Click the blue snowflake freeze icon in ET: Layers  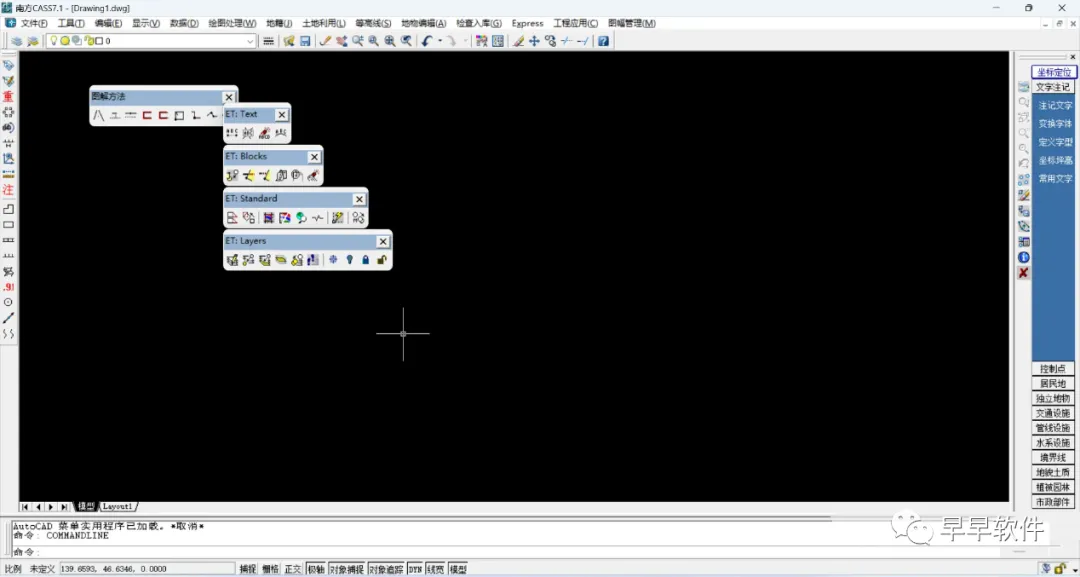point(333,260)
